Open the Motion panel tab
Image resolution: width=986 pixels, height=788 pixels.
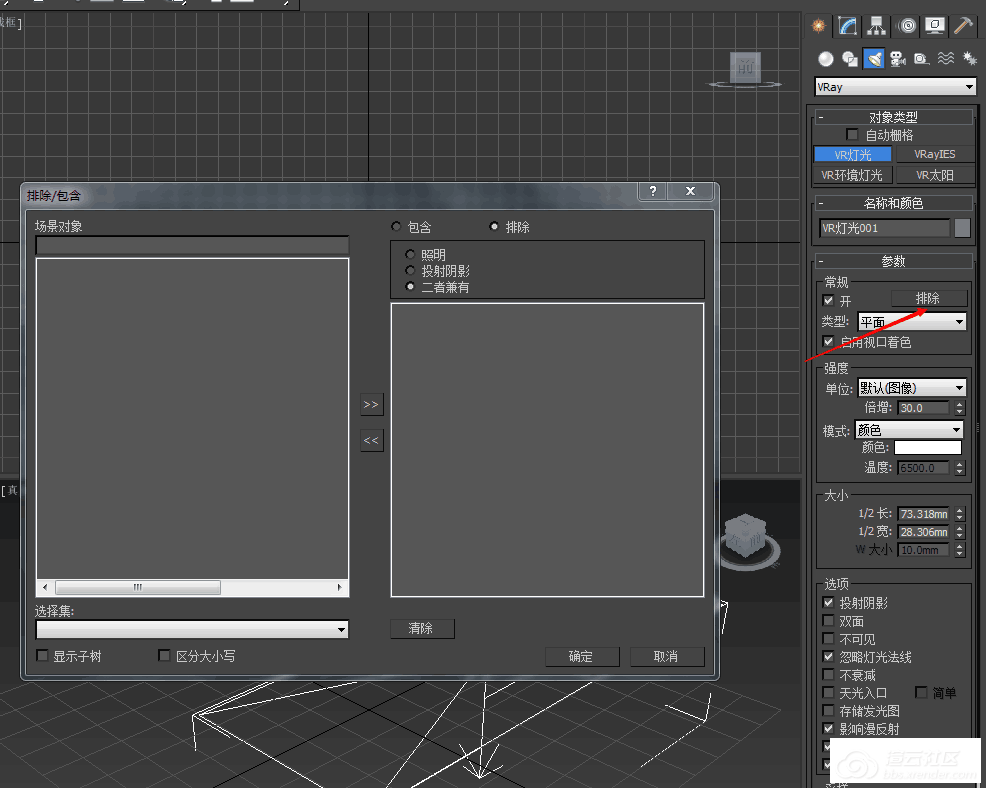pos(907,26)
